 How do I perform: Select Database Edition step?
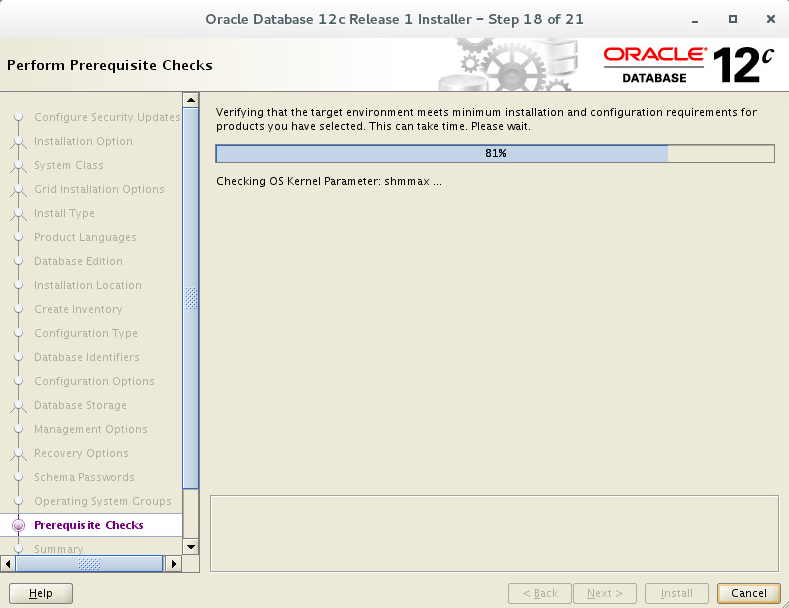pyautogui.click(x=78, y=261)
